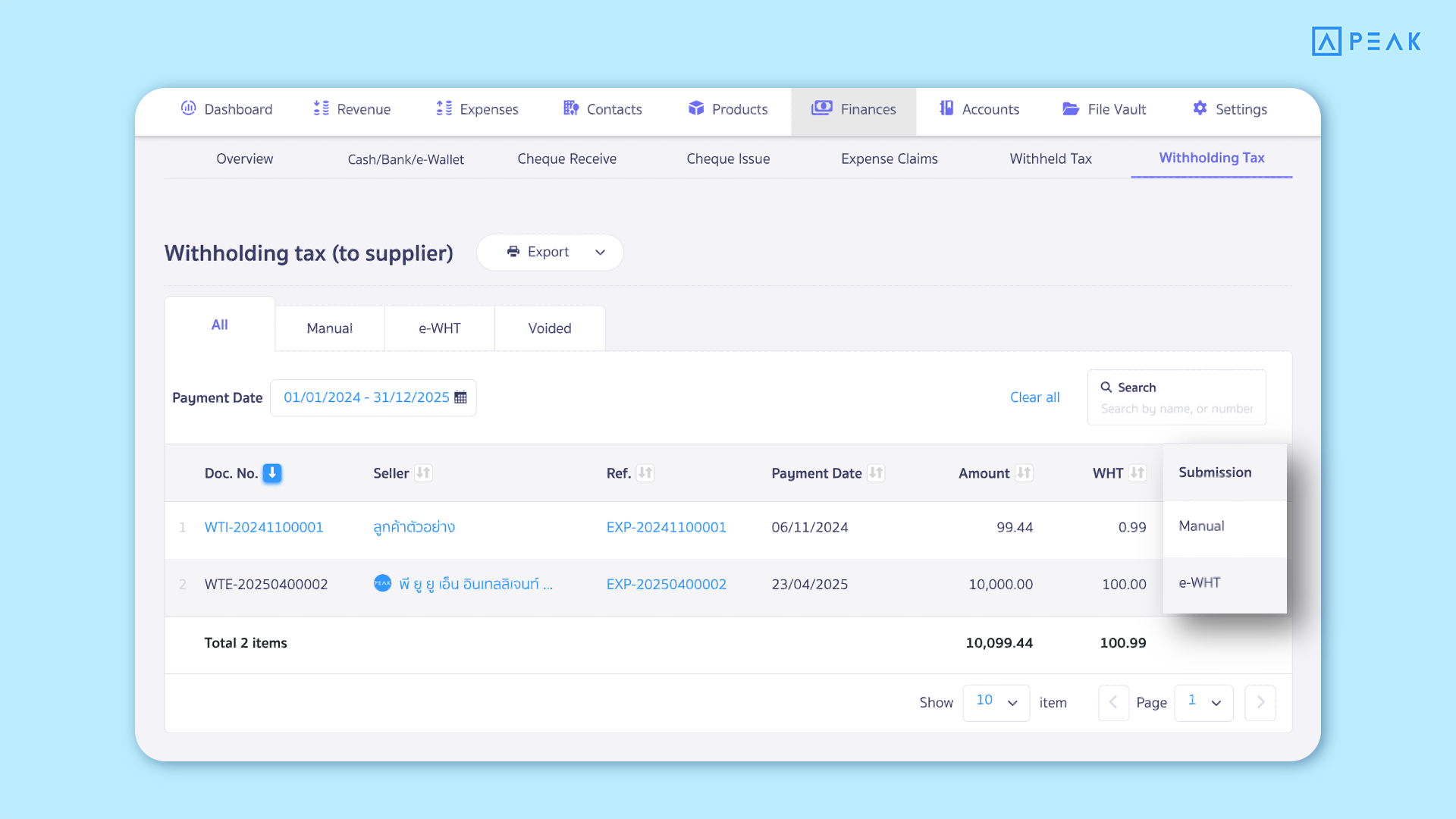
Task: Expand the Export dropdown
Action: coord(599,253)
